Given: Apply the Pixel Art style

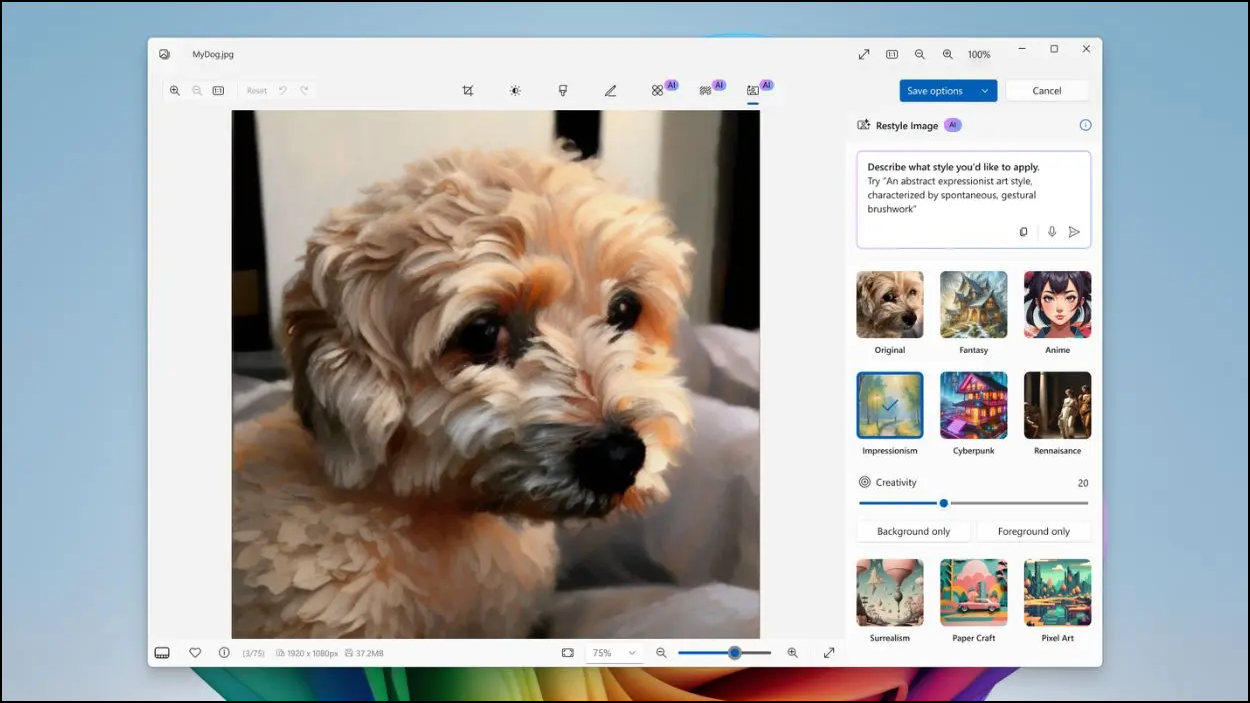Looking at the screenshot, I should click(x=1058, y=593).
